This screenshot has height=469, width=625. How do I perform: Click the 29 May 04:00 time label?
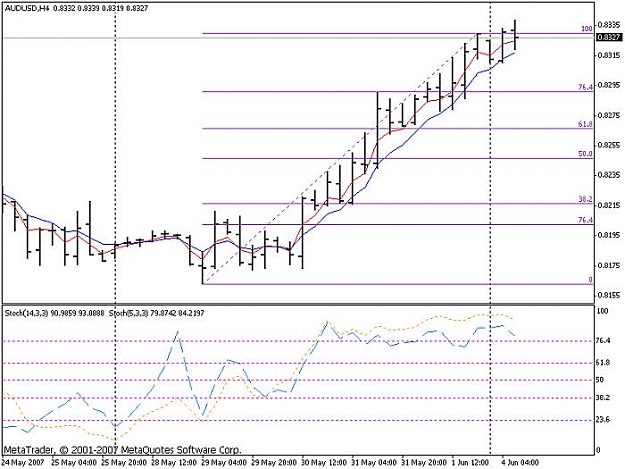(x=224, y=463)
